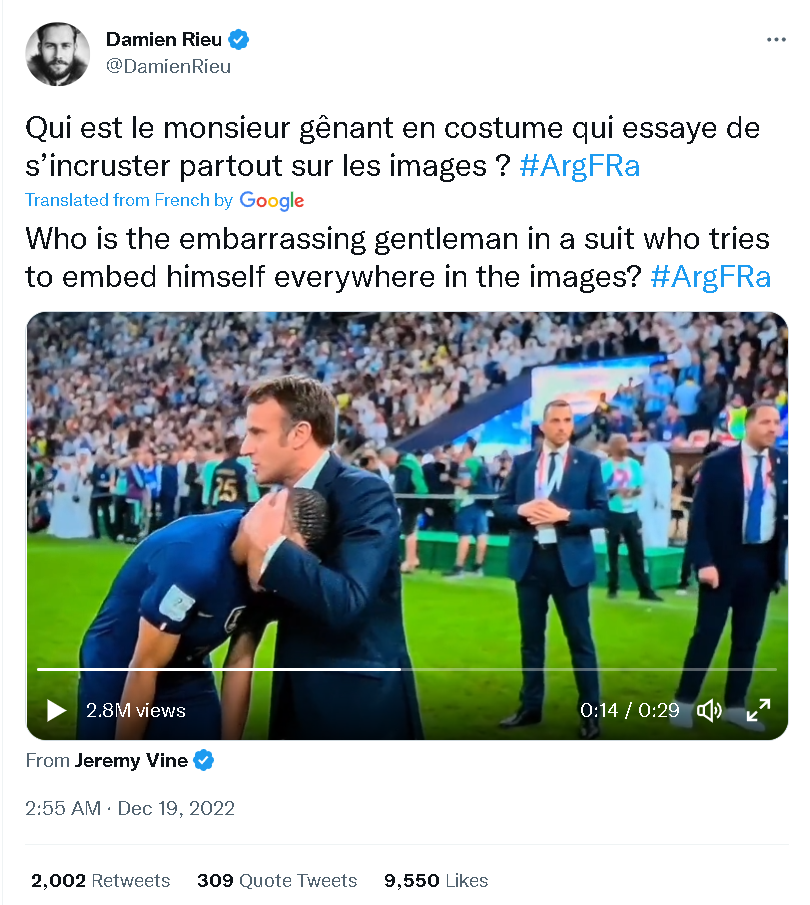The image size is (810, 905).
Task: Mute the video using the speaker icon
Action: [x=709, y=710]
